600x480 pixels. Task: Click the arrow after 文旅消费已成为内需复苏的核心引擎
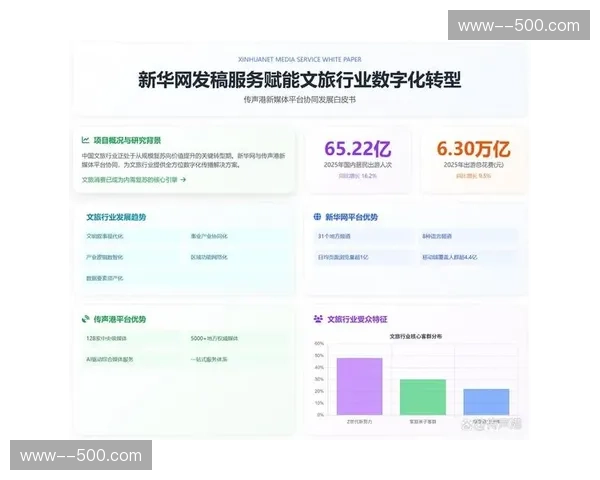(183, 180)
